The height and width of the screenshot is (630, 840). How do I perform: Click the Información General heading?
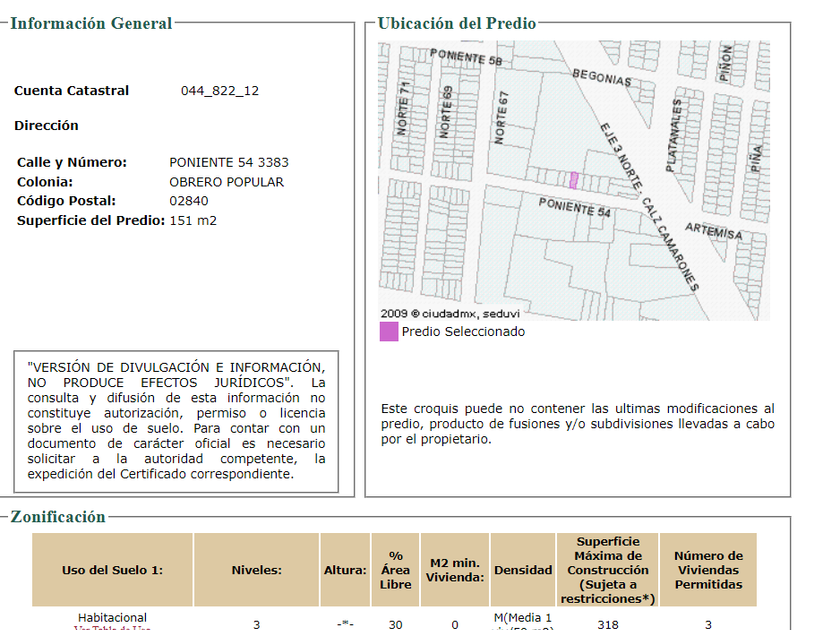pos(91,24)
